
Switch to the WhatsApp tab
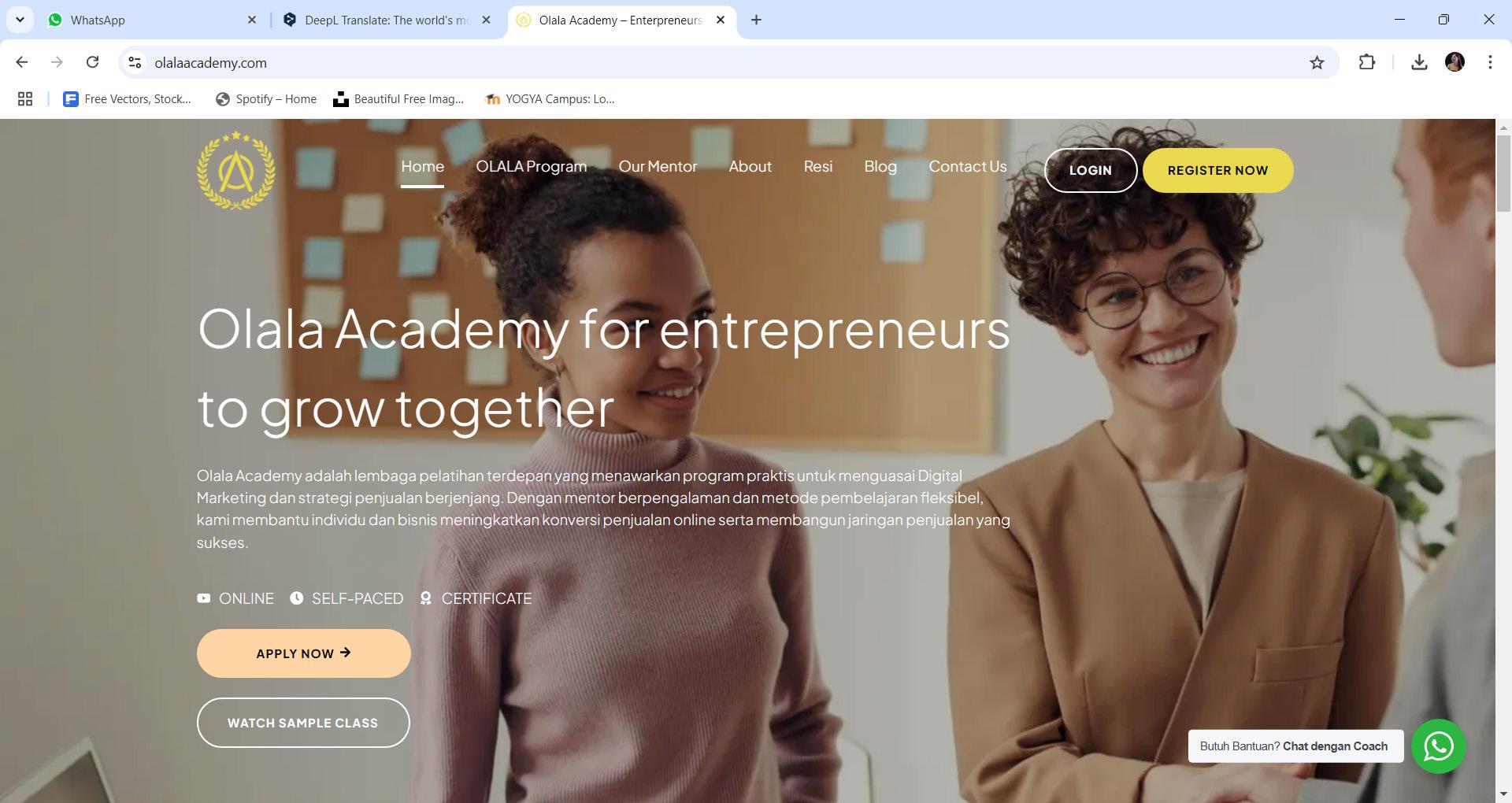[150, 20]
